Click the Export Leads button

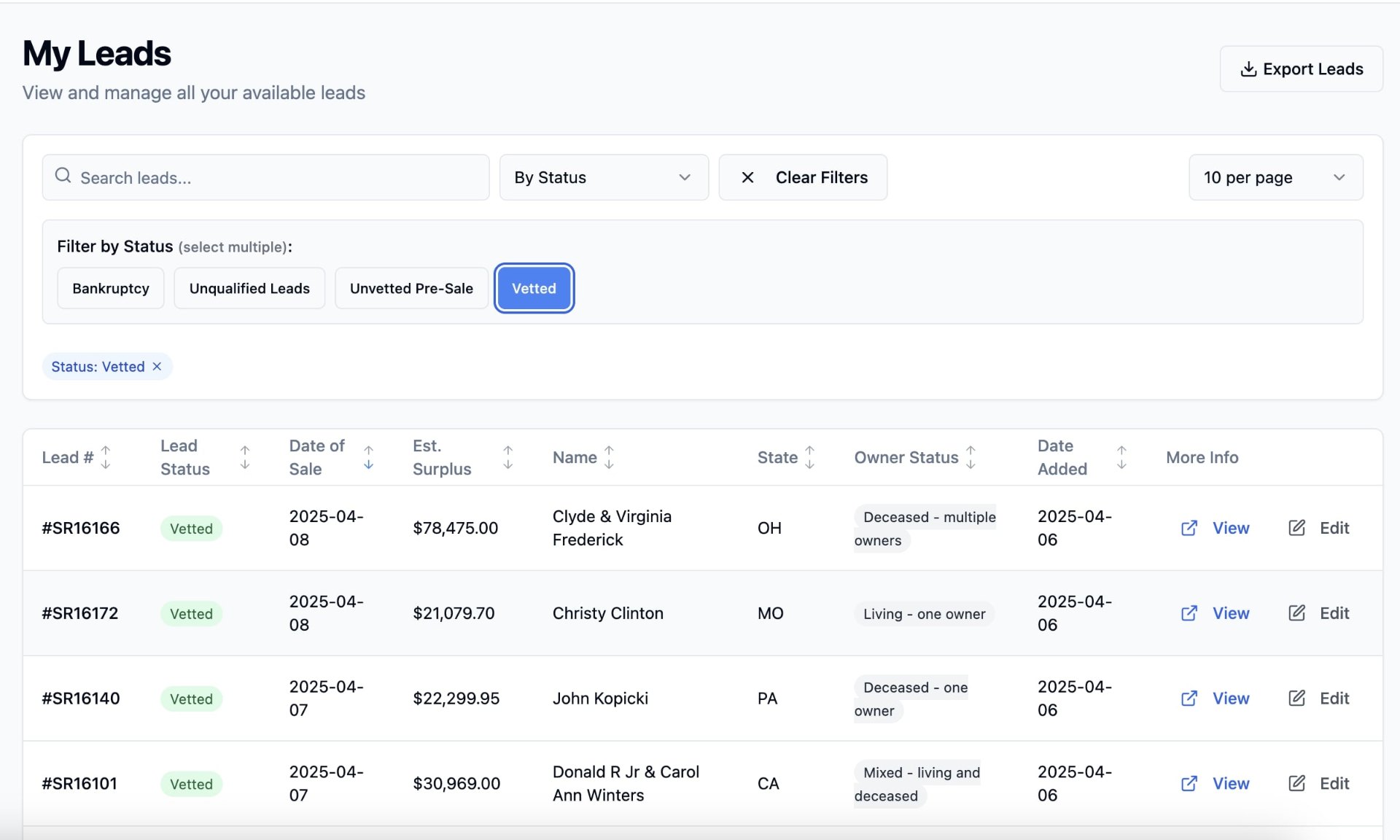coord(1301,69)
